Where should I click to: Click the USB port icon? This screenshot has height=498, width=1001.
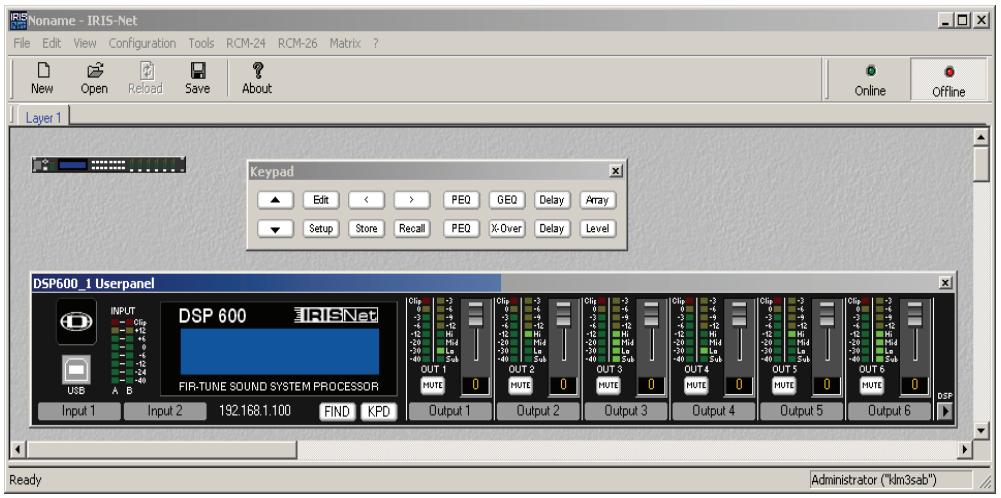click(76, 369)
